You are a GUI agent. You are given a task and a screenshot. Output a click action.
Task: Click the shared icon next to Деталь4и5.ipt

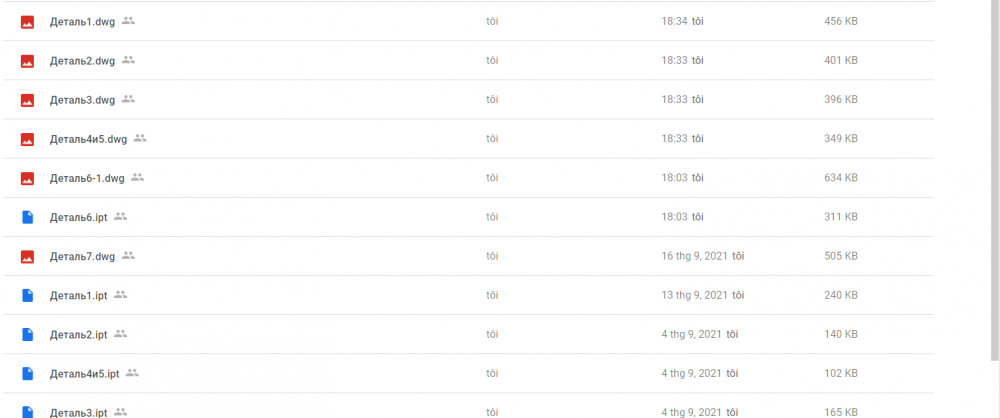click(x=132, y=373)
